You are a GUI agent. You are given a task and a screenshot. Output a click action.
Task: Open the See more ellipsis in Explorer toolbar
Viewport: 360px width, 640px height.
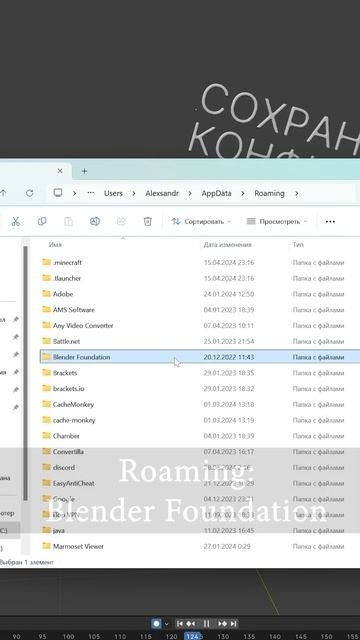point(330,221)
